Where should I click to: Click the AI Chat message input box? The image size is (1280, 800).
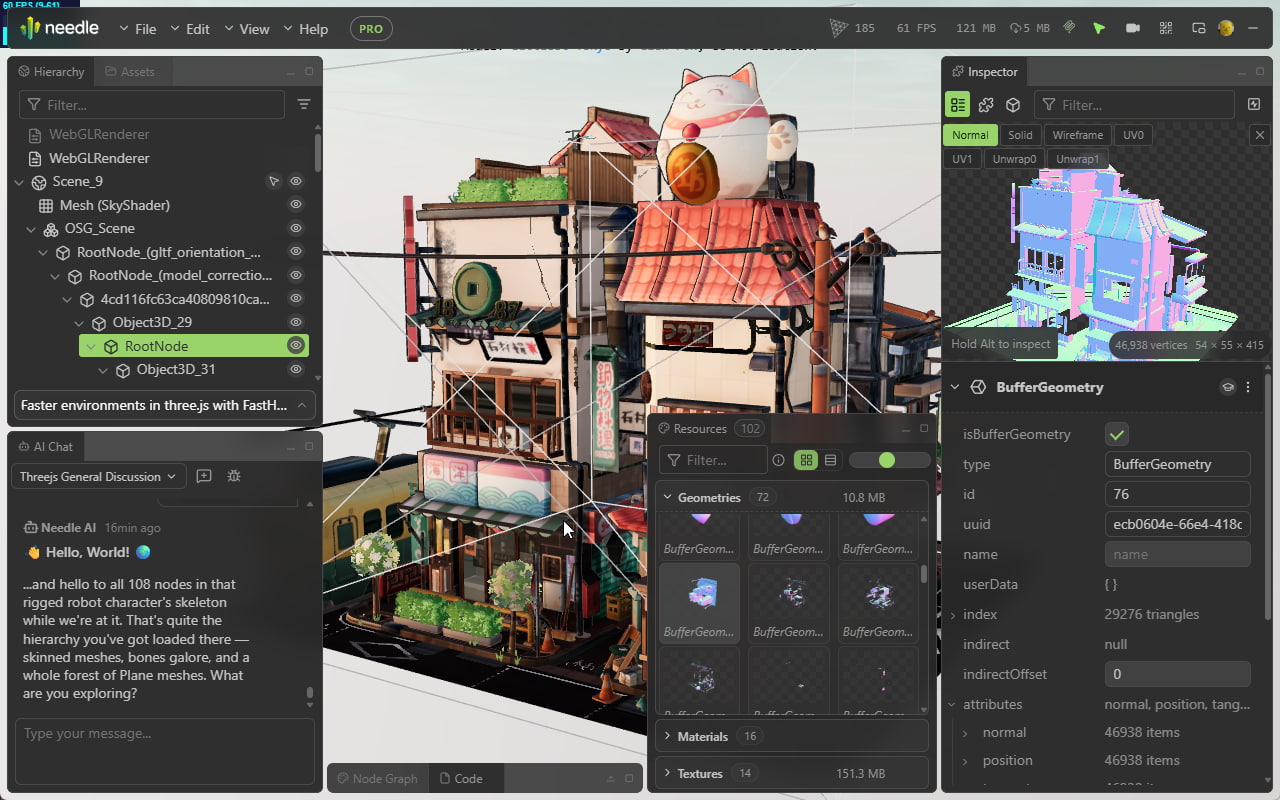coord(165,751)
